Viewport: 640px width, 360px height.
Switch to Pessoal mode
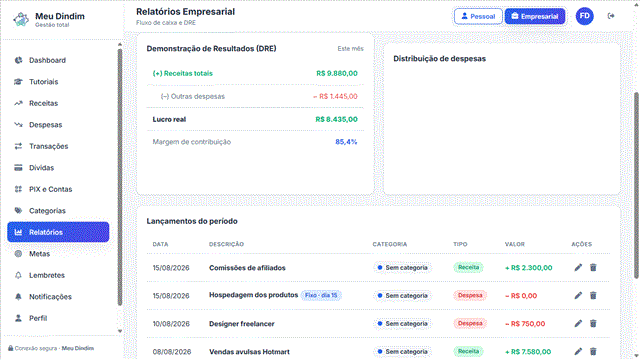coord(478,16)
